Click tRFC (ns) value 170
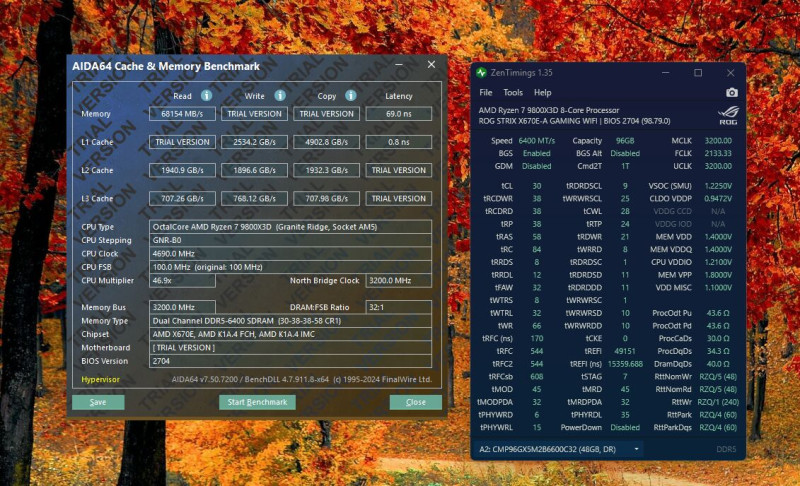 537,339
